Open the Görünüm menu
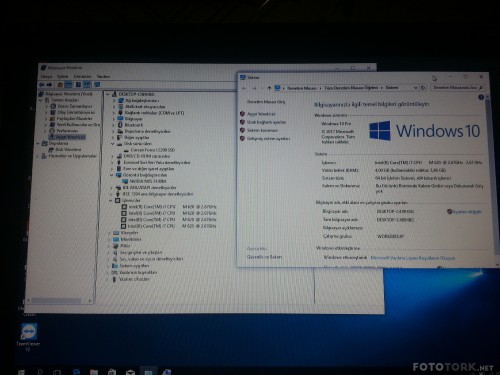This screenshot has width=500, height=375. click(x=82, y=76)
